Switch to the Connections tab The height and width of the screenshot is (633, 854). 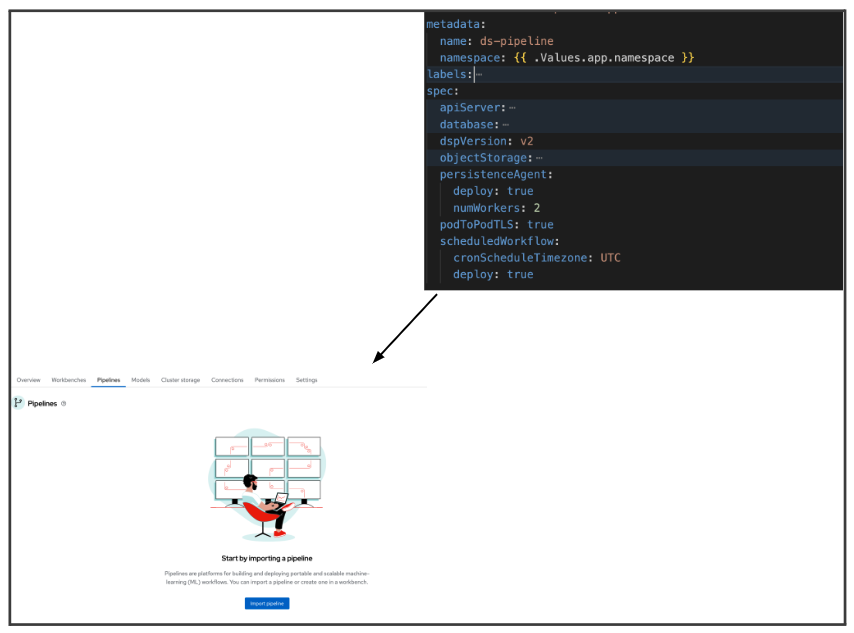click(227, 380)
